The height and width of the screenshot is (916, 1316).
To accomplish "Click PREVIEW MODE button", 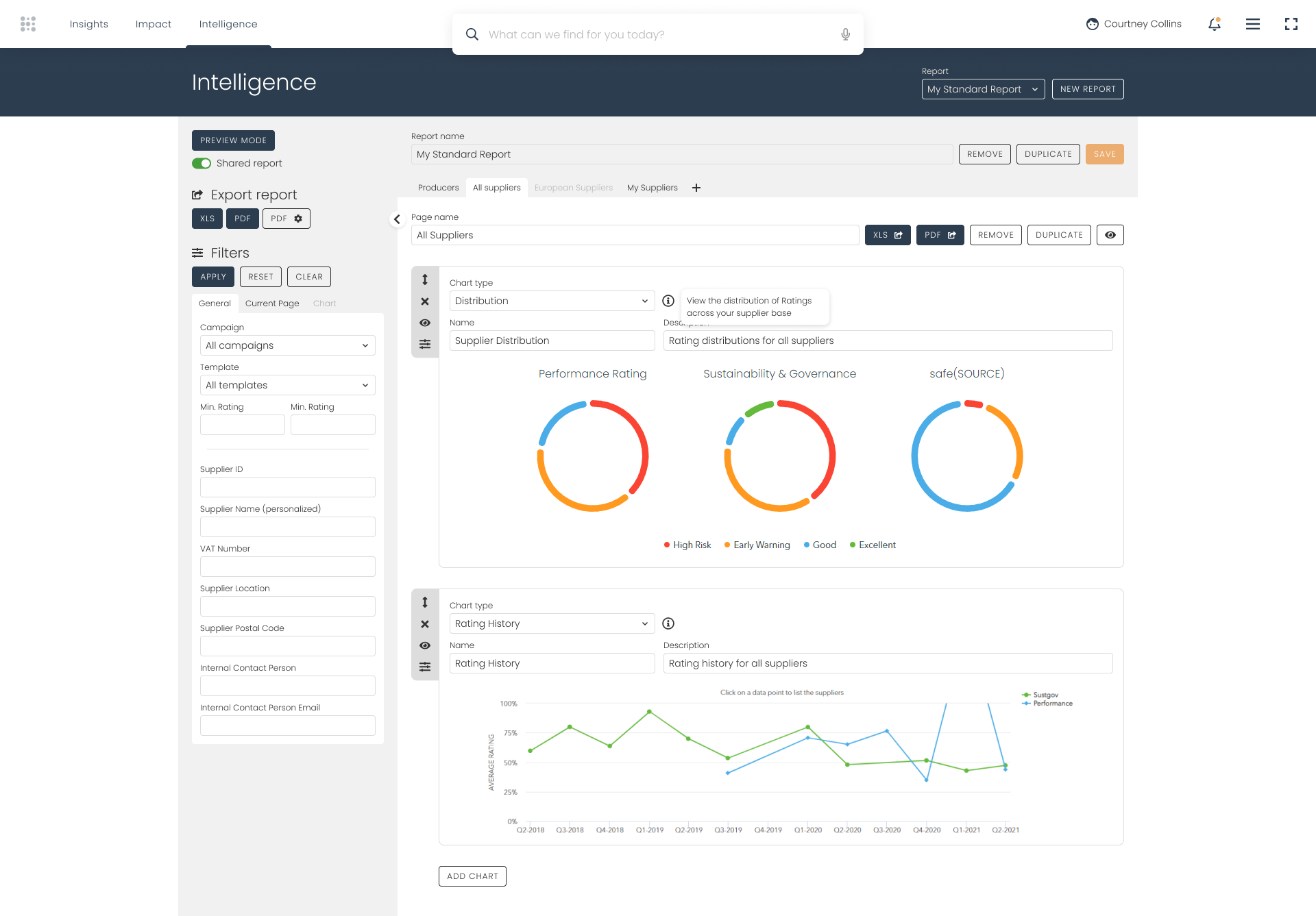I will click(x=233, y=140).
